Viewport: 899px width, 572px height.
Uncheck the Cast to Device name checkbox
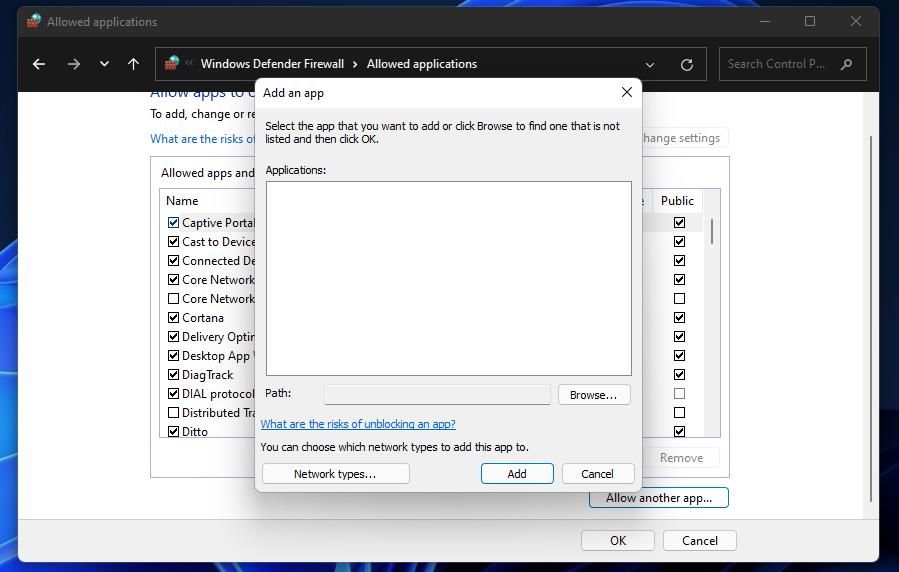point(173,241)
